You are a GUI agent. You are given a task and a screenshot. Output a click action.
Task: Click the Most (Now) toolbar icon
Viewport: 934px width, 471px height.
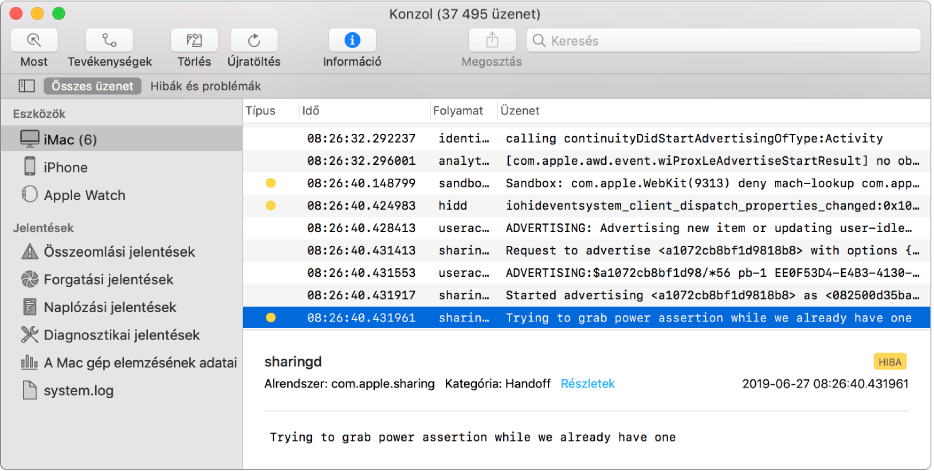pyautogui.click(x=34, y=40)
